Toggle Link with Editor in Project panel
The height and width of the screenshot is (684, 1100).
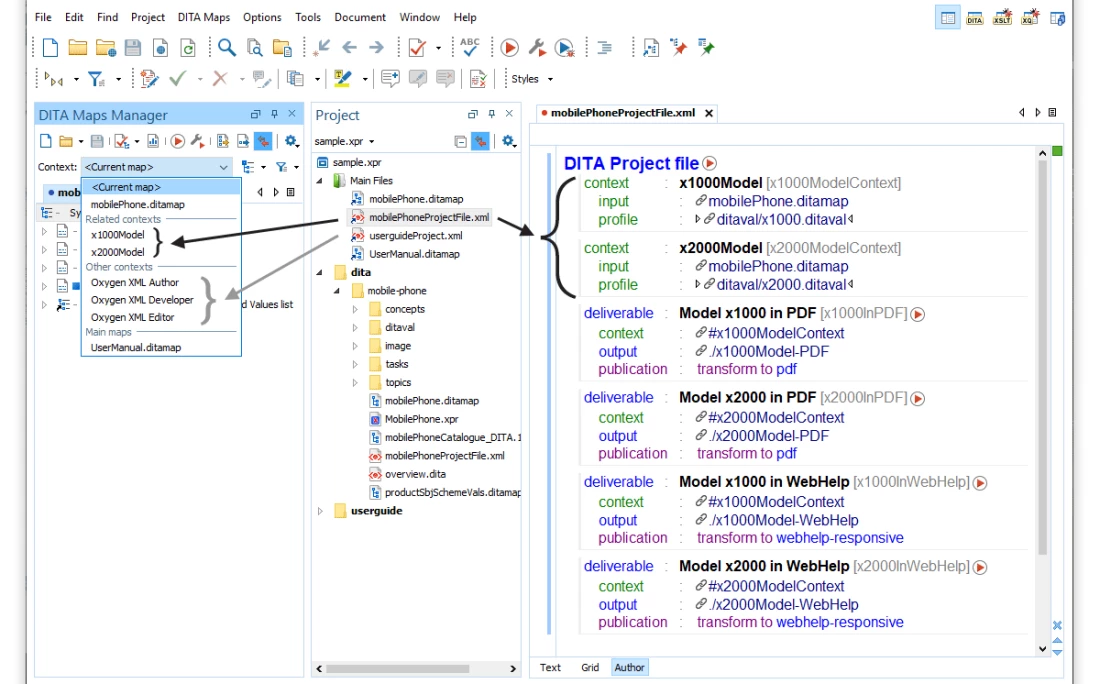(480, 142)
